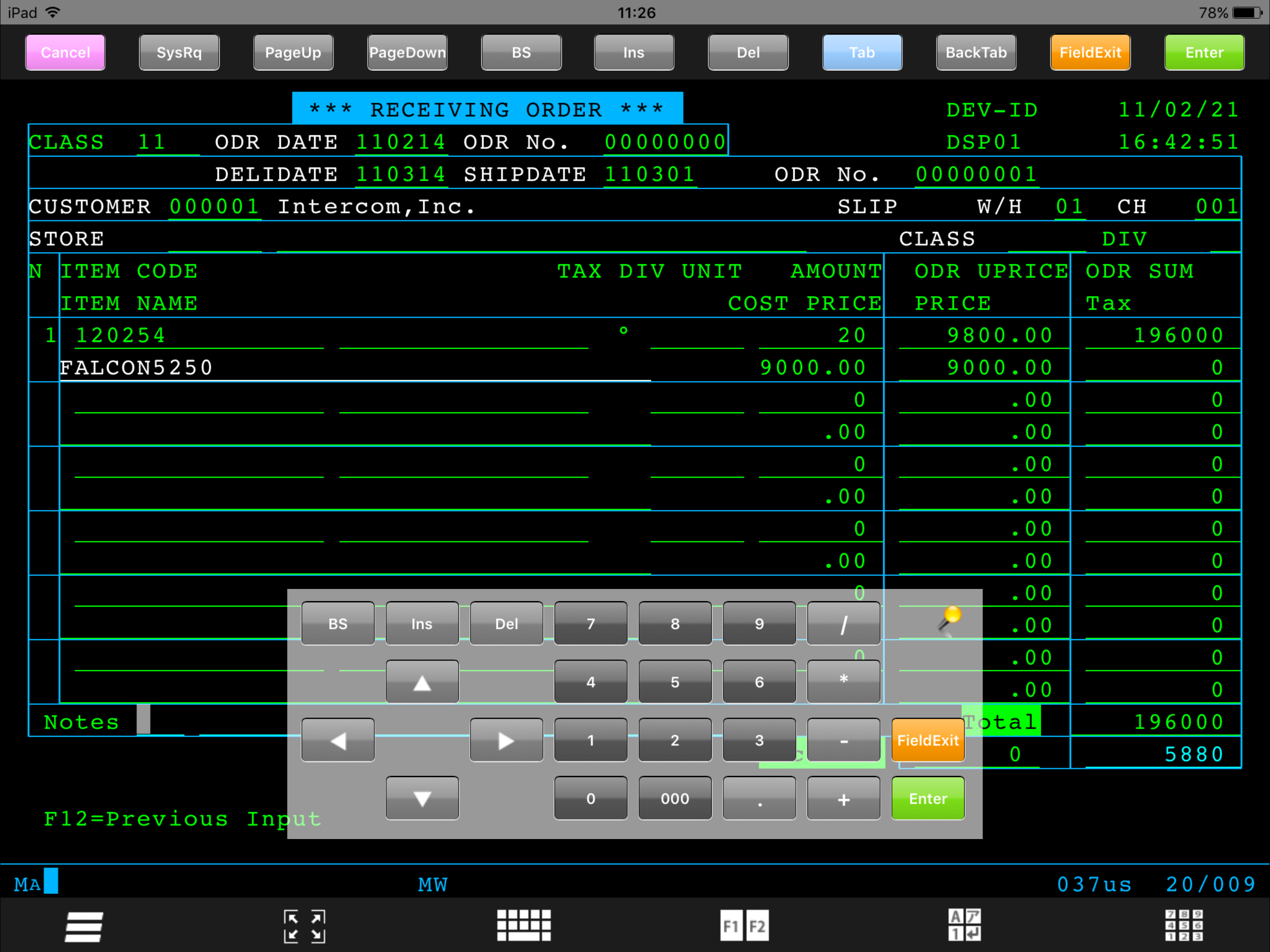Screen dimensions: 1270x952
Task: Tap the single 0 key on keypad
Action: tap(591, 798)
